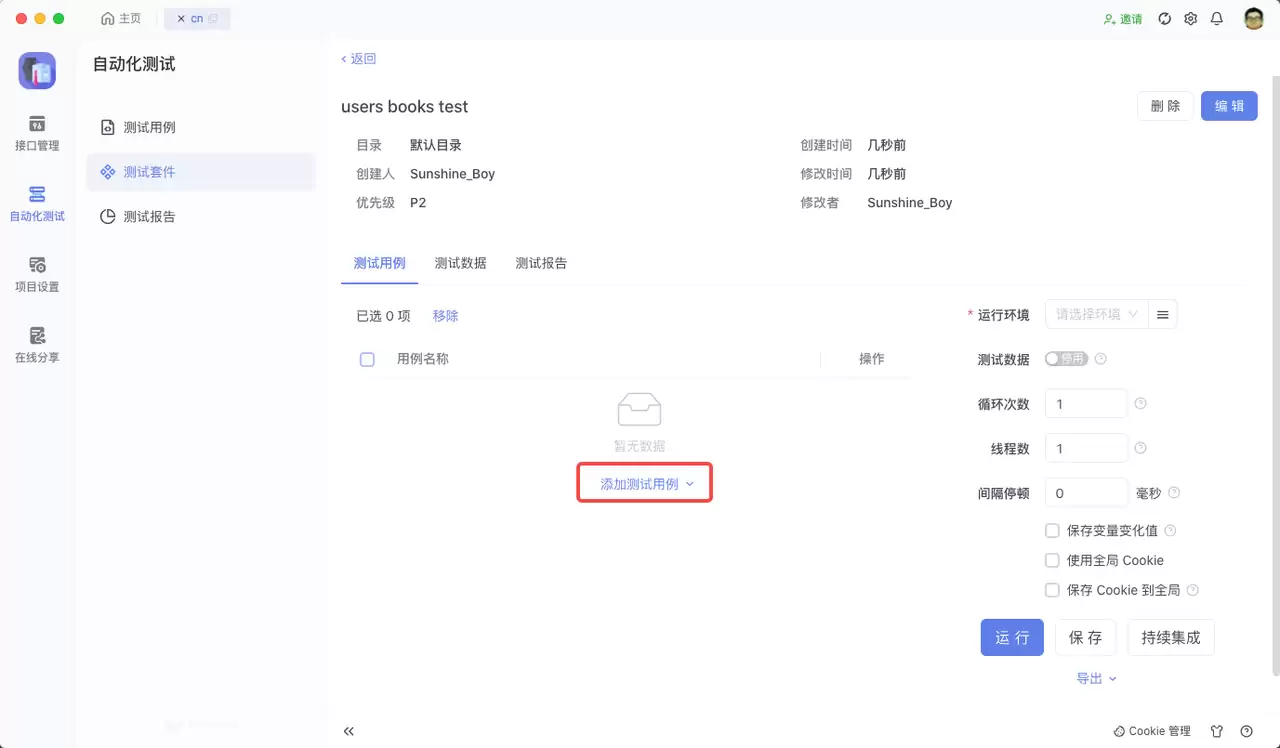Click the 移除 link
The height and width of the screenshot is (748, 1280).
coord(445,316)
